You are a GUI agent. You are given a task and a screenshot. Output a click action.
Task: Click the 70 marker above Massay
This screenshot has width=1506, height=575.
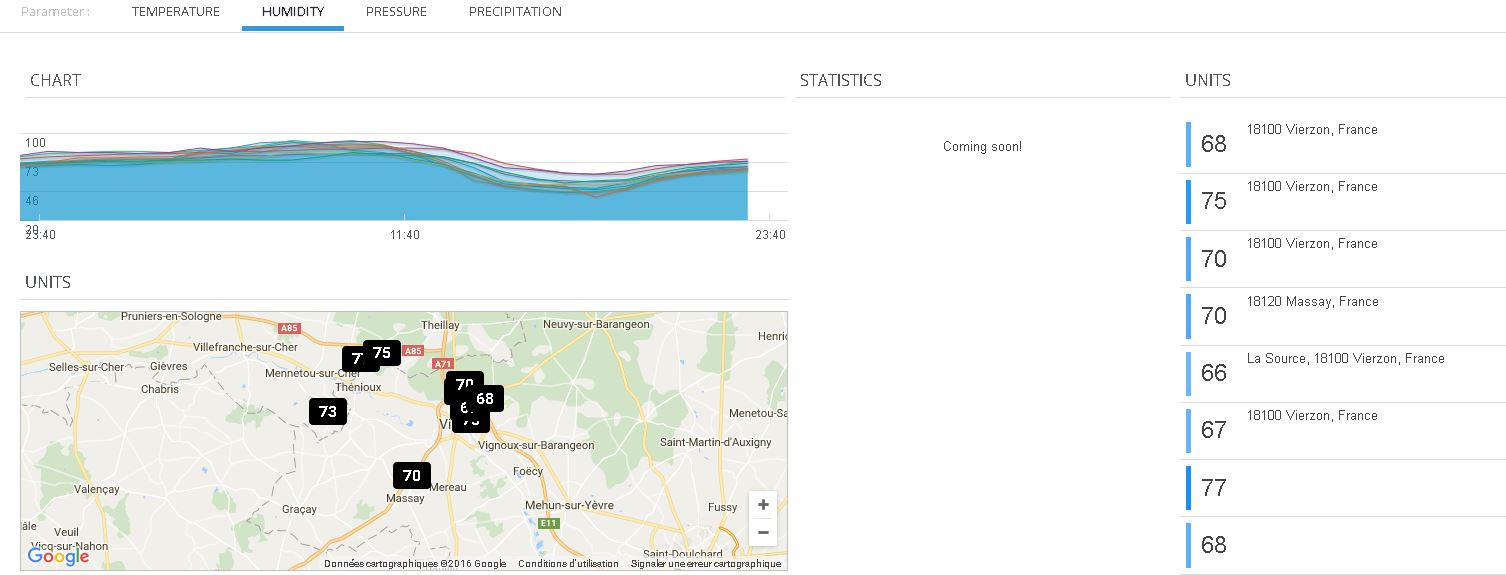pyautogui.click(x=411, y=476)
